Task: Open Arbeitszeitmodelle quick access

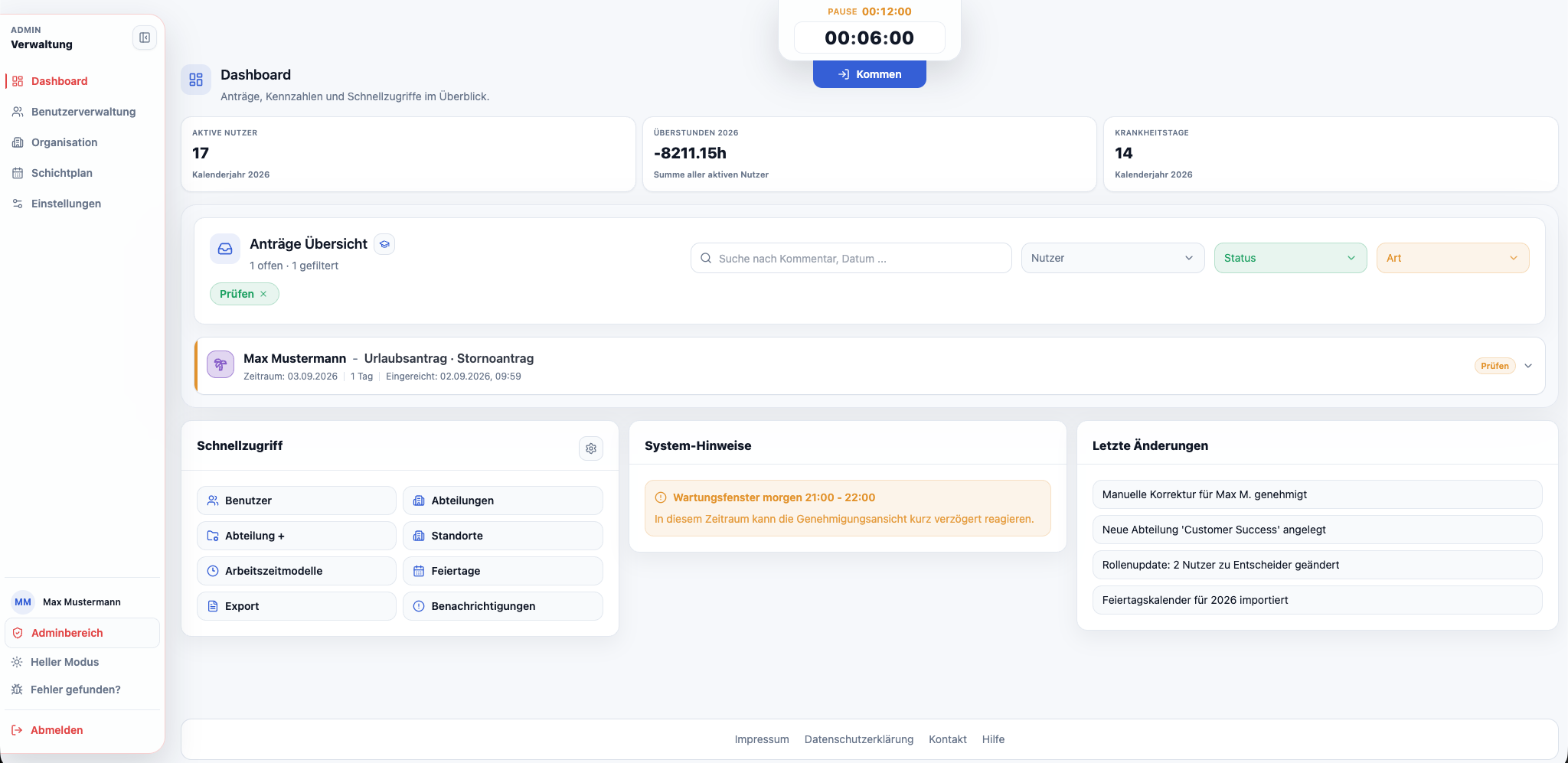Action: [x=297, y=571]
